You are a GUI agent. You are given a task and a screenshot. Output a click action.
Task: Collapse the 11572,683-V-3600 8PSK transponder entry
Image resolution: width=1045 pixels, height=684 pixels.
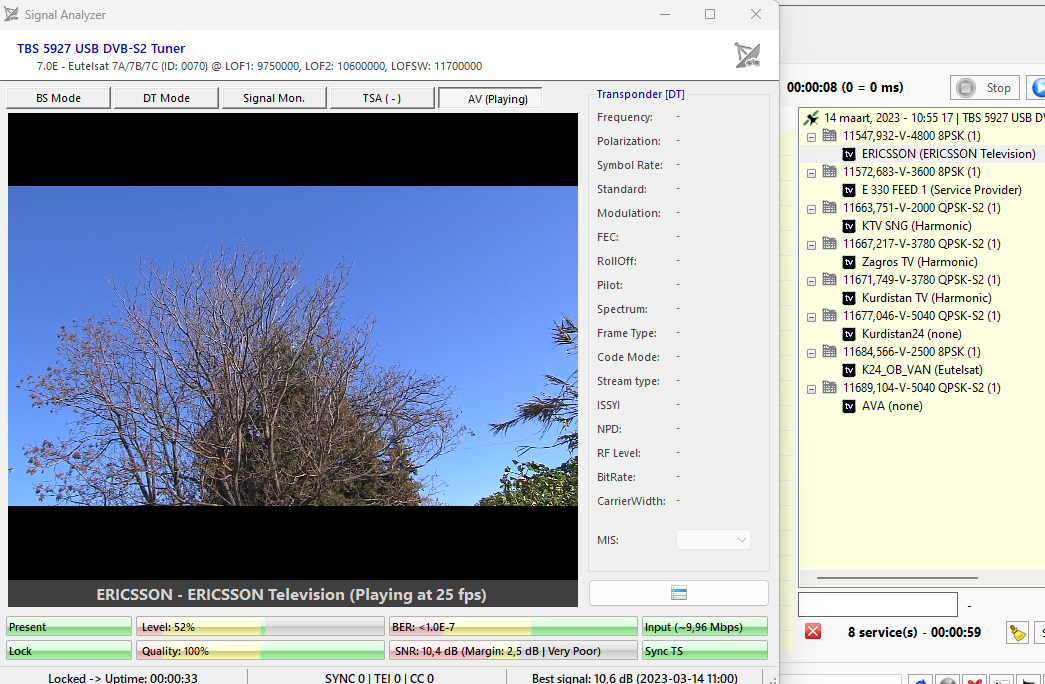(811, 171)
